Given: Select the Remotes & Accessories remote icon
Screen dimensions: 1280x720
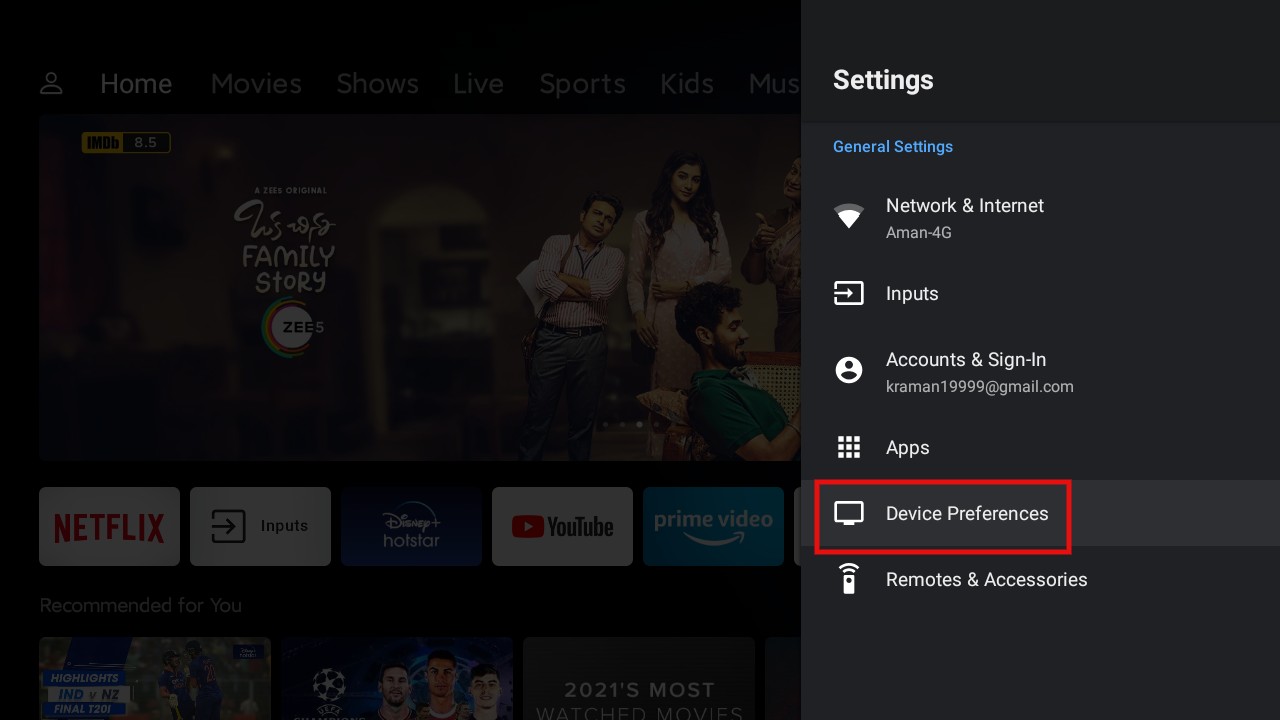Looking at the screenshot, I should pyautogui.click(x=849, y=579).
